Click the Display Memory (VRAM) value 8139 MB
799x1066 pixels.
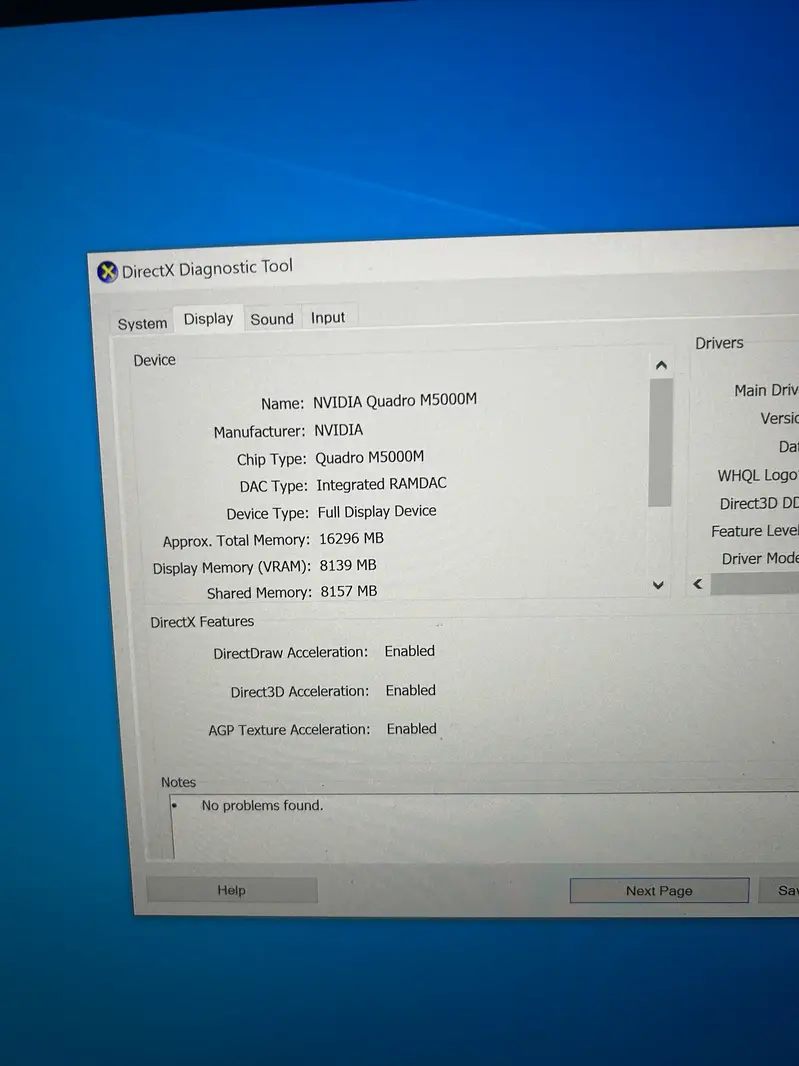coord(348,565)
